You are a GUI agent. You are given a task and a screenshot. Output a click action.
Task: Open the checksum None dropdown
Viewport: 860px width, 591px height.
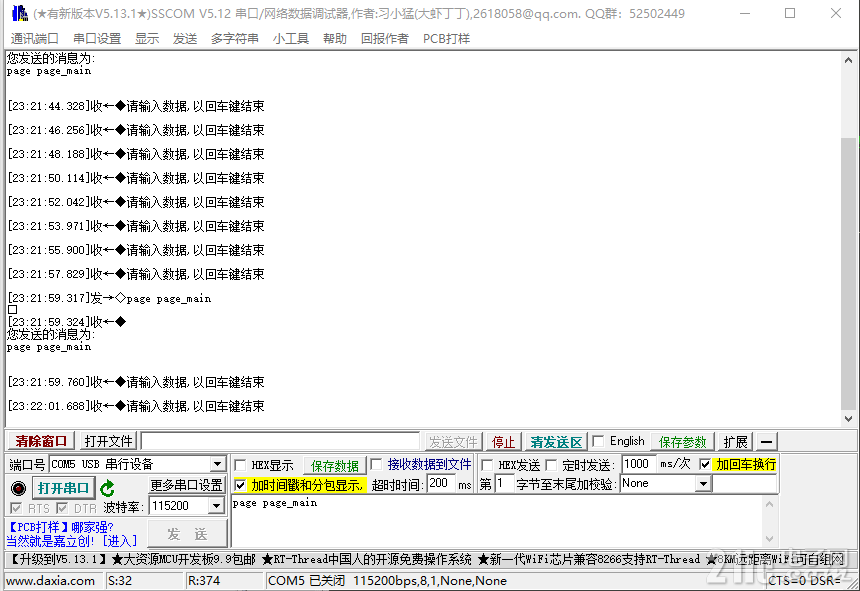pos(704,484)
